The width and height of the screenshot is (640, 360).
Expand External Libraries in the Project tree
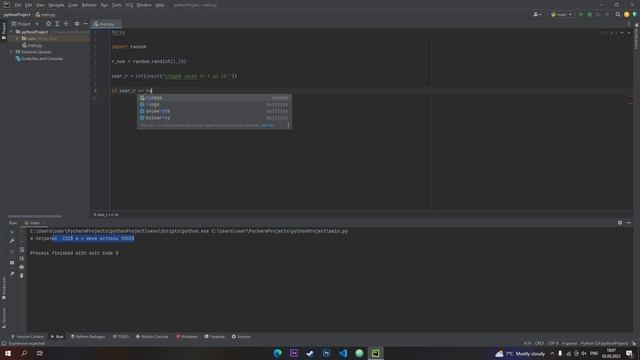click(12, 52)
